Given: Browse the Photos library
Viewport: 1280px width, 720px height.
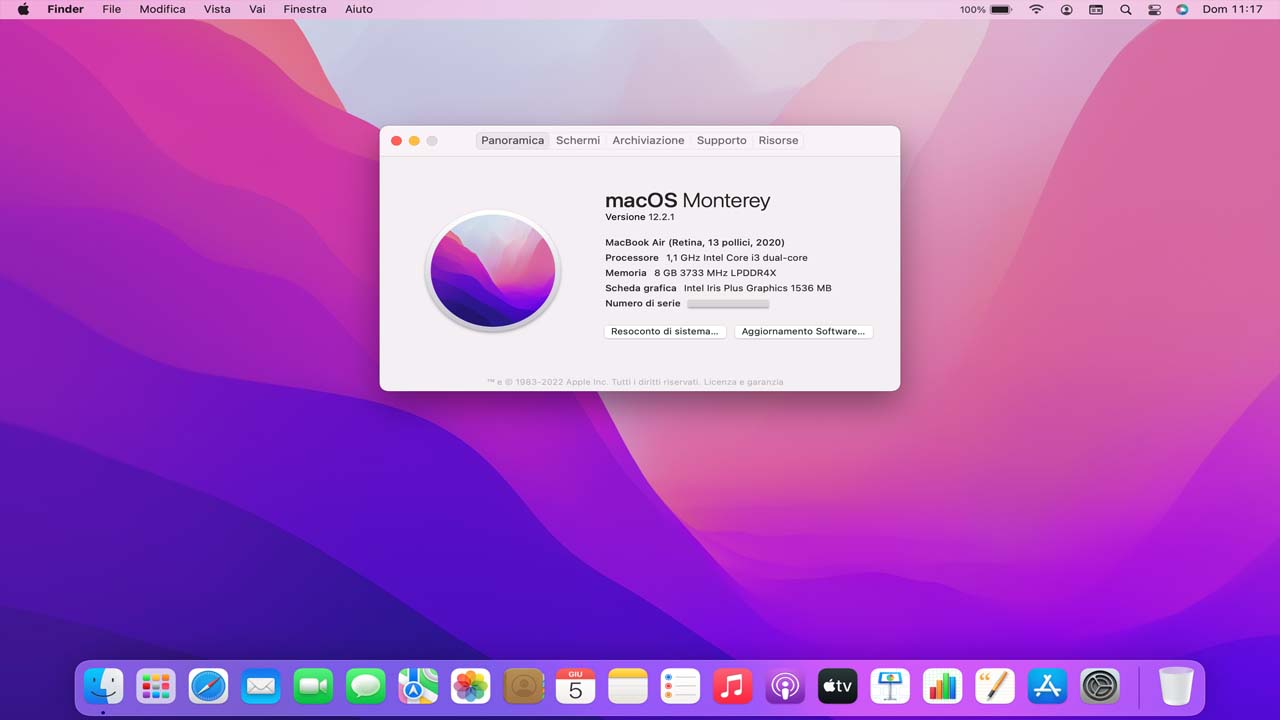Looking at the screenshot, I should point(470,686).
